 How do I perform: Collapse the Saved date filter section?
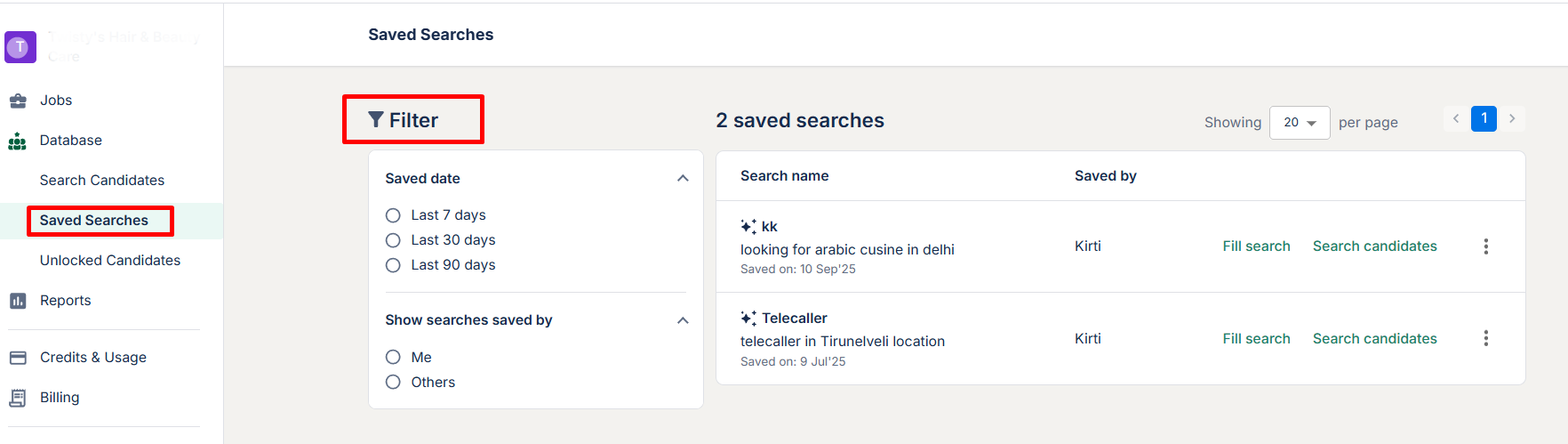(x=683, y=179)
